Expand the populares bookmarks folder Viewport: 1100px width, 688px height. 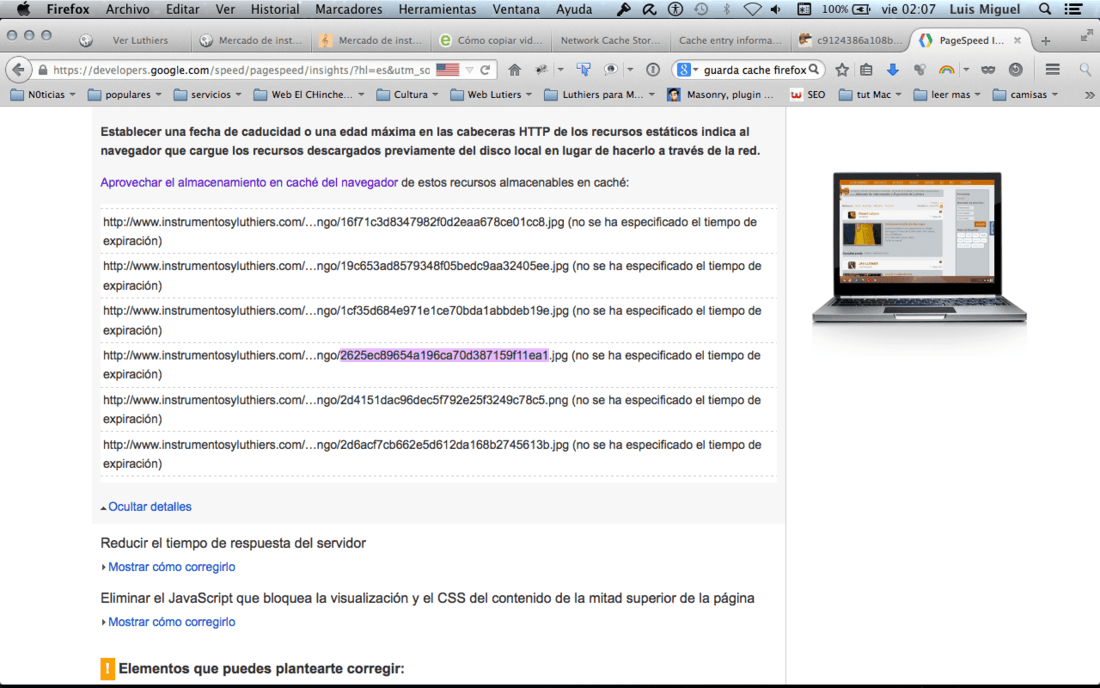coord(125,95)
